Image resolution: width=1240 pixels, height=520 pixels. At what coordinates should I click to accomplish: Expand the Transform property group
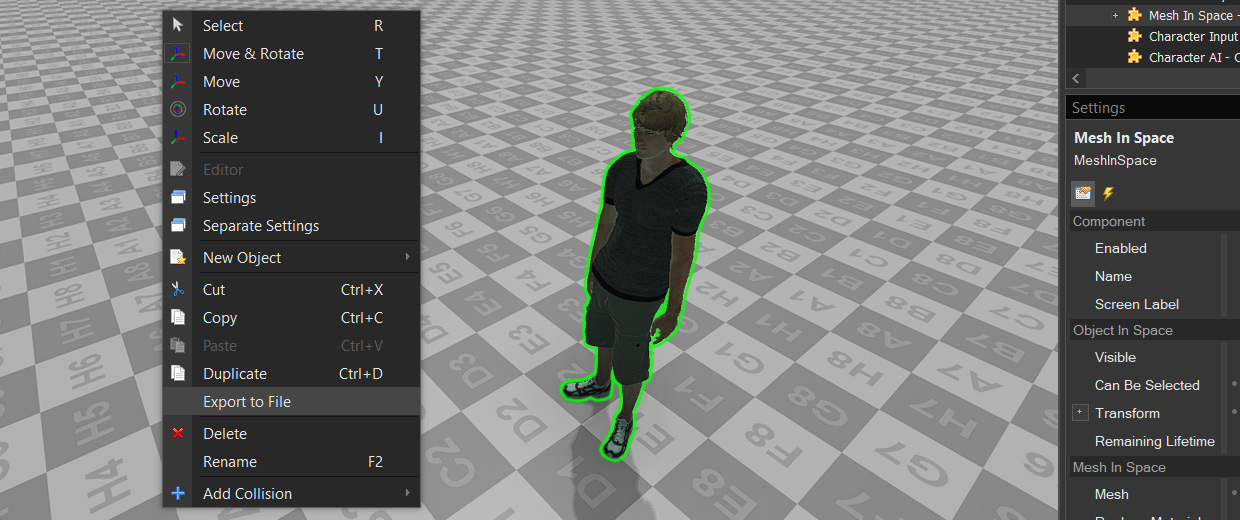click(1080, 413)
